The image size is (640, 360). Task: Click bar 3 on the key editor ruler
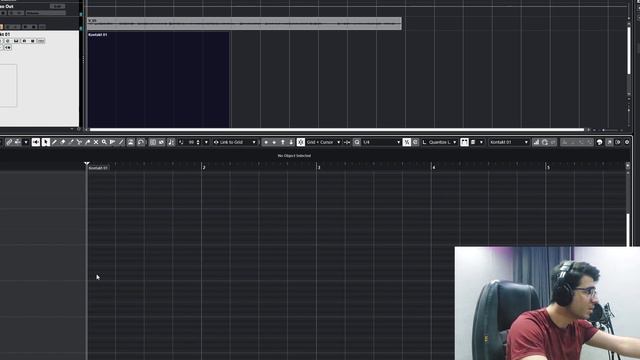[x=318, y=167]
